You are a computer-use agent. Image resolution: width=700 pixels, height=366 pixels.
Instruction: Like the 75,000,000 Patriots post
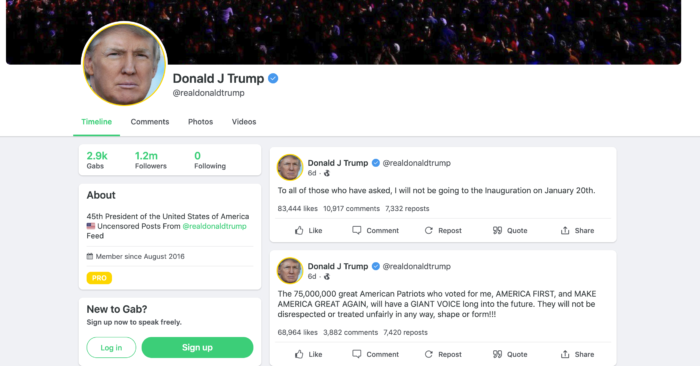pos(299,354)
